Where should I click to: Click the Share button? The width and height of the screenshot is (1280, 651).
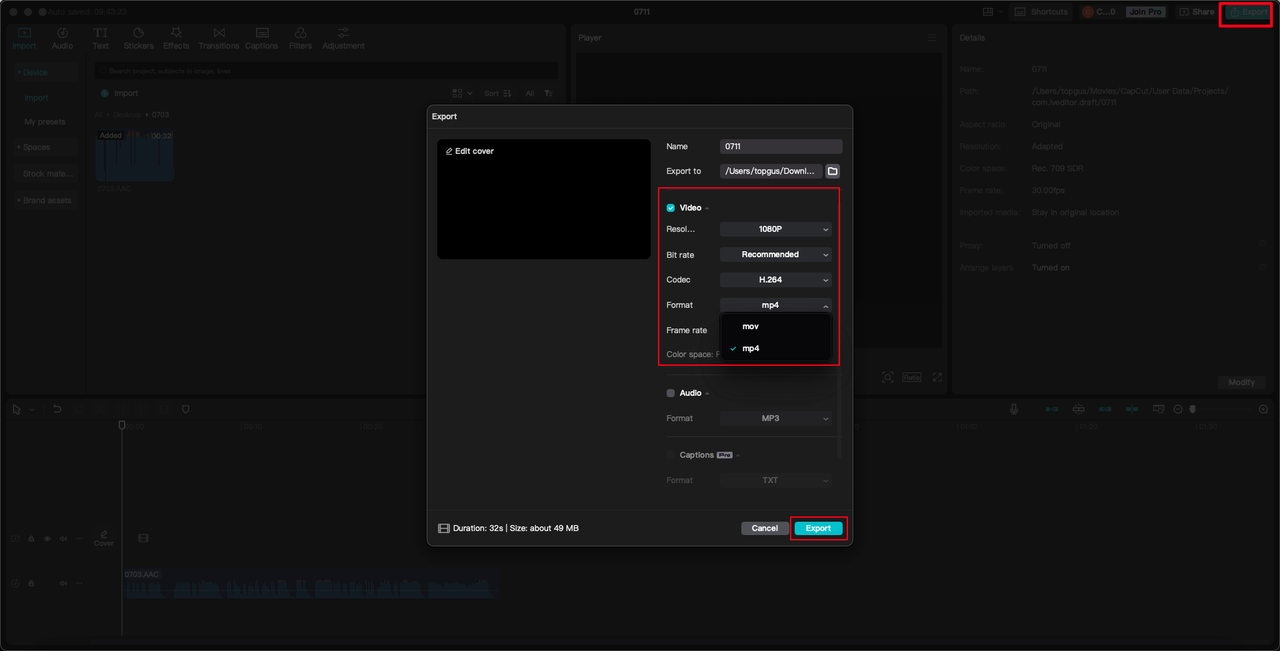[x=1196, y=12]
